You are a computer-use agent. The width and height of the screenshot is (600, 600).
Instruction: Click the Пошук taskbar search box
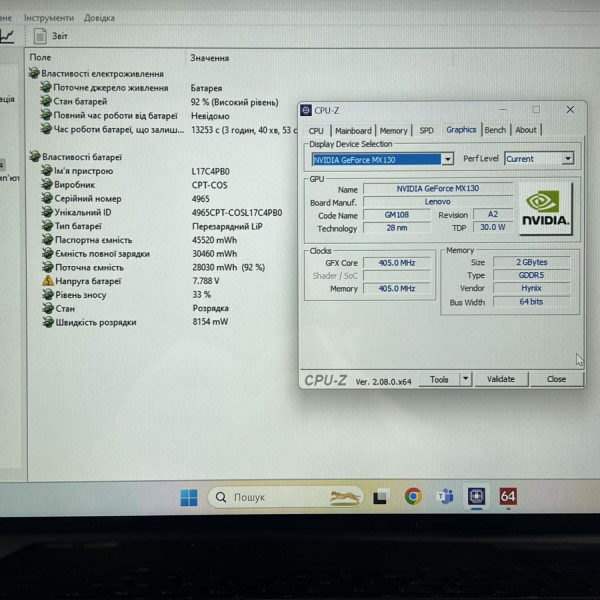[x=285, y=497]
